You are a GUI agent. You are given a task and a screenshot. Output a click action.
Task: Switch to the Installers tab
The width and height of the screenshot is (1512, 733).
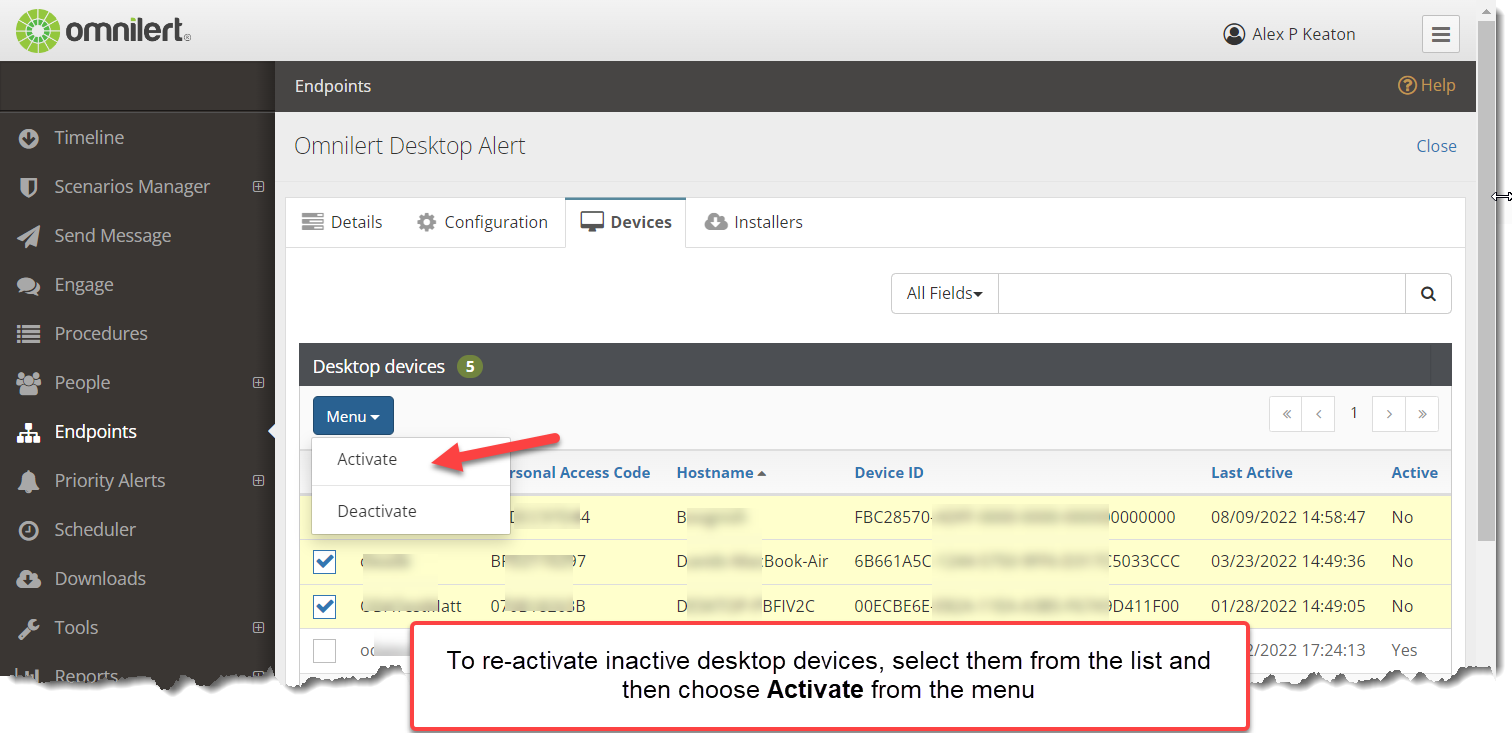point(754,222)
